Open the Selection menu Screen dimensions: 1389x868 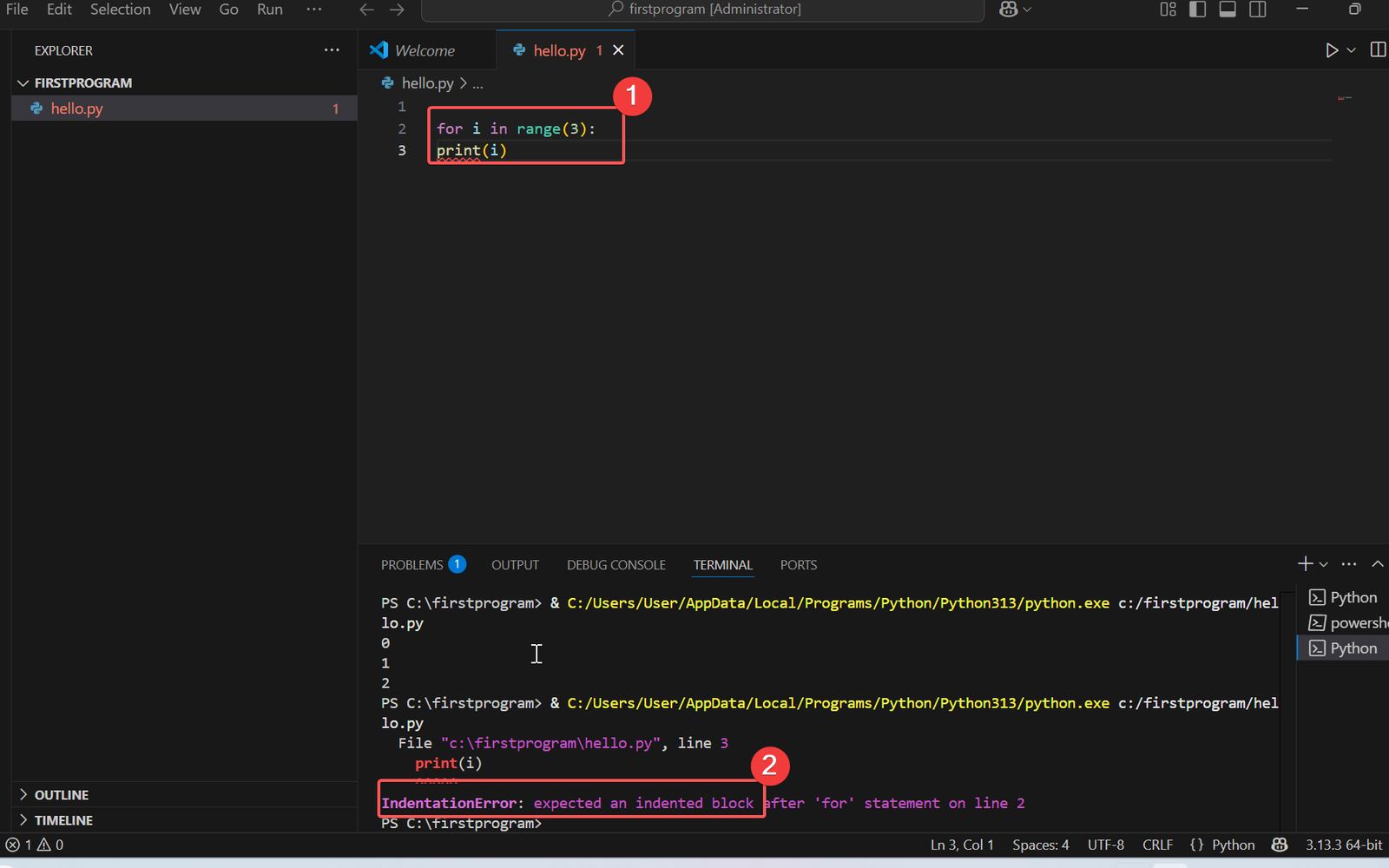(120, 10)
